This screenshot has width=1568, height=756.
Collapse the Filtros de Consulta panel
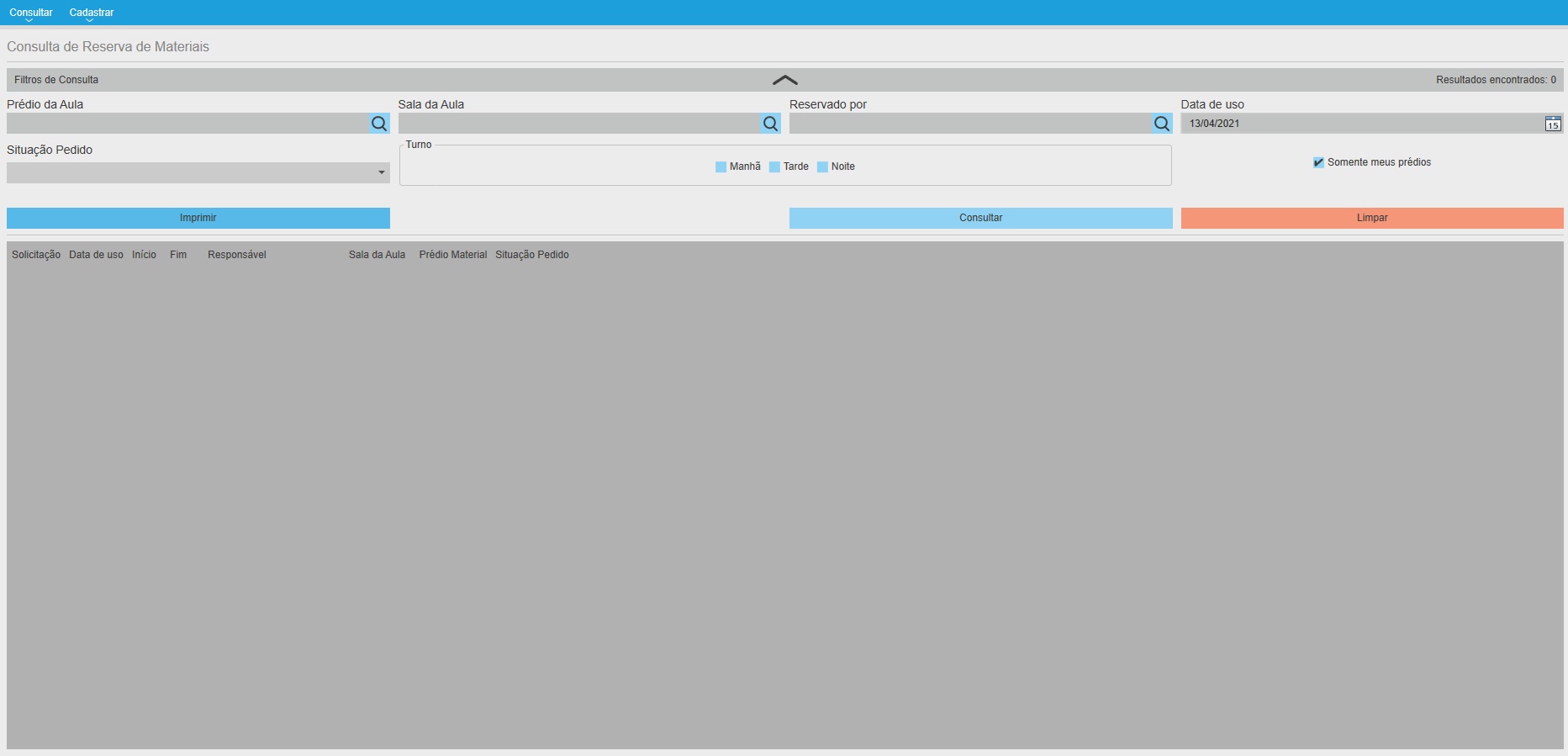pyautogui.click(x=784, y=80)
